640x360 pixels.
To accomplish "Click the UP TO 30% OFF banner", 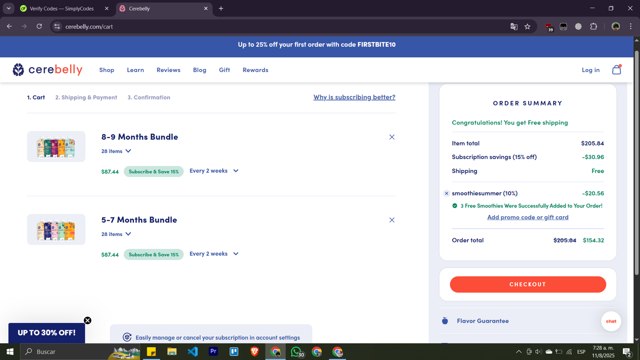I will pos(47,333).
